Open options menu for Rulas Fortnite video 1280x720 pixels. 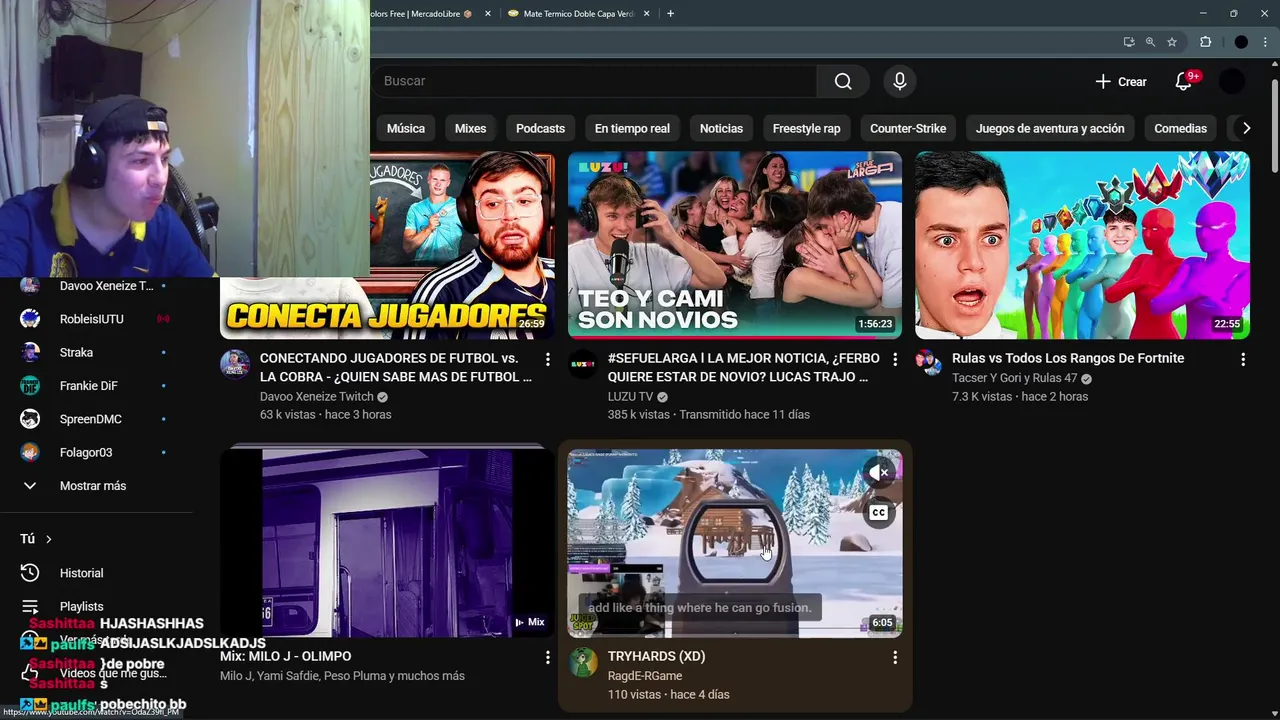1243,359
